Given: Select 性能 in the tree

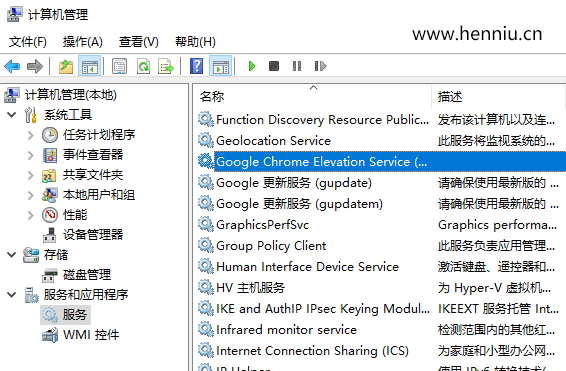Looking at the screenshot, I should point(75,215).
